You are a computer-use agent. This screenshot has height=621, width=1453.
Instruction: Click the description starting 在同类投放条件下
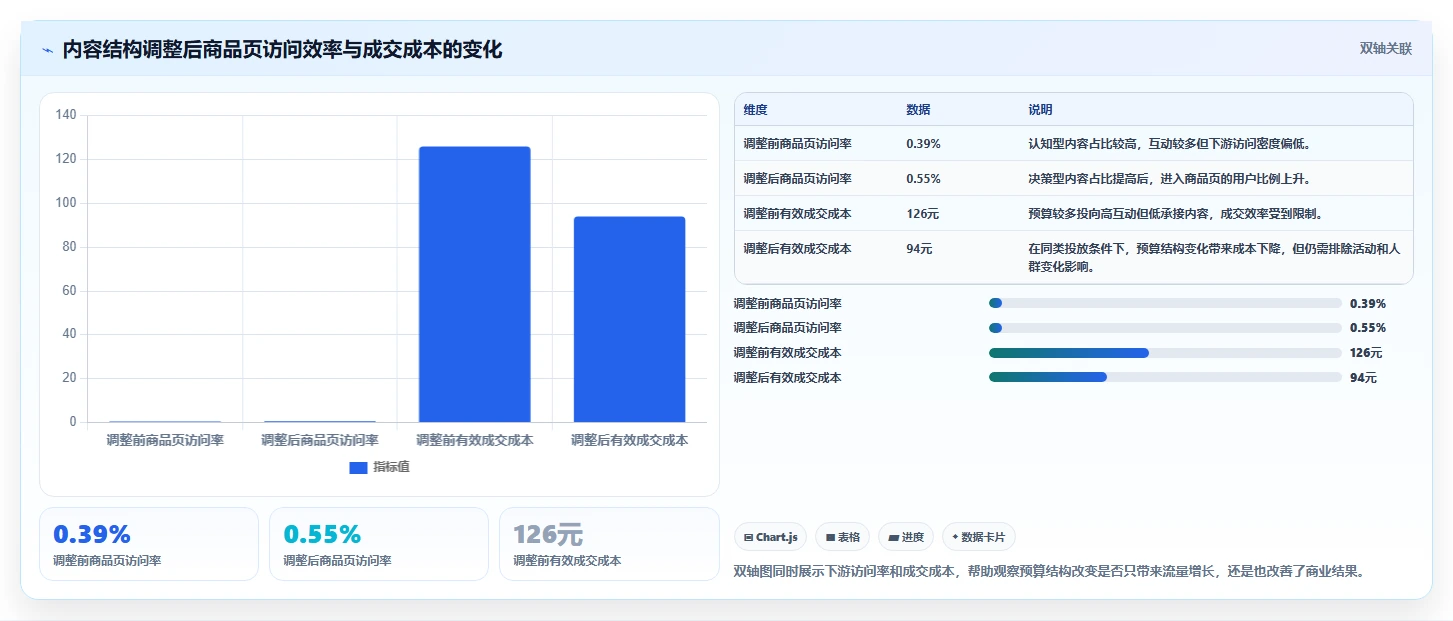point(1214,258)
